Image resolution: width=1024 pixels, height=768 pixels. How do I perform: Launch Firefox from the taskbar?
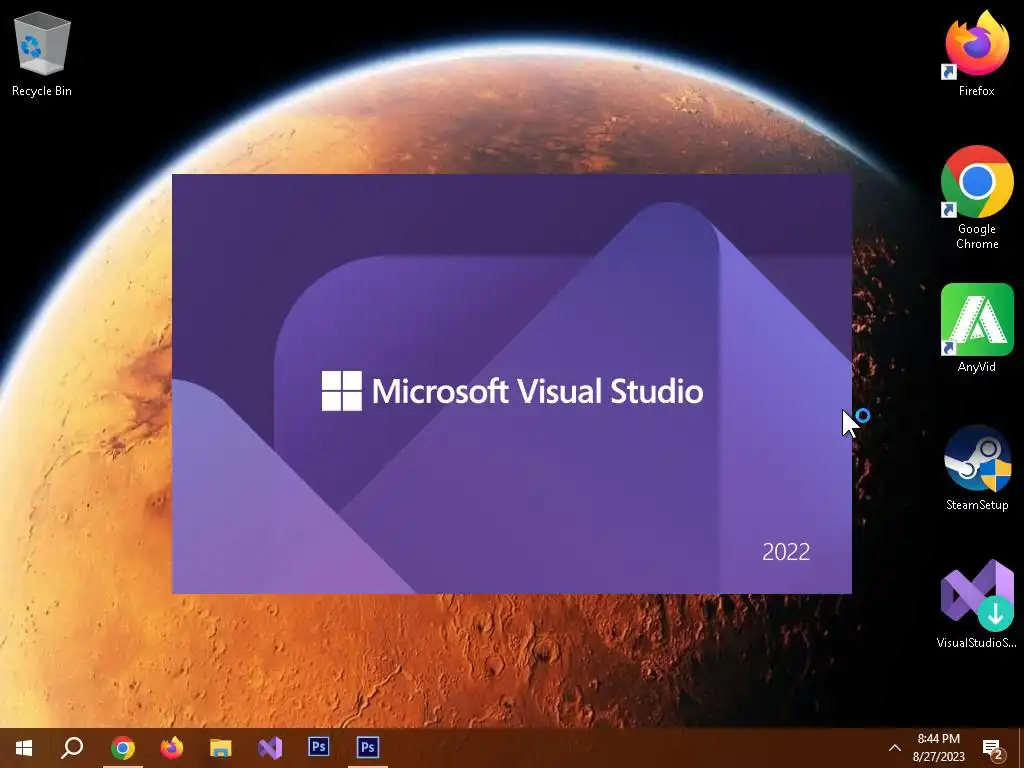172,748
